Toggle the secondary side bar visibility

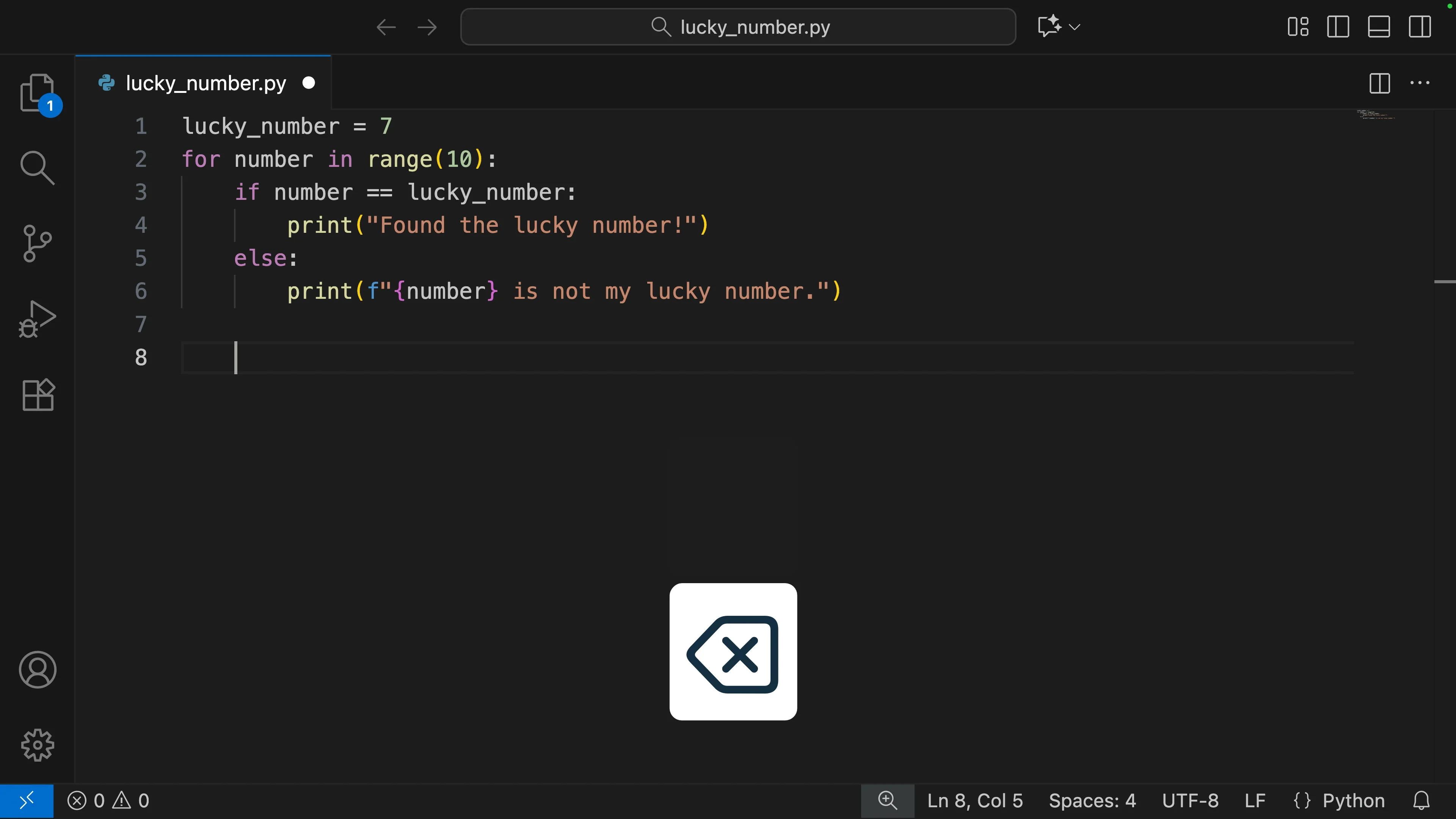(x=1419, y=27)
